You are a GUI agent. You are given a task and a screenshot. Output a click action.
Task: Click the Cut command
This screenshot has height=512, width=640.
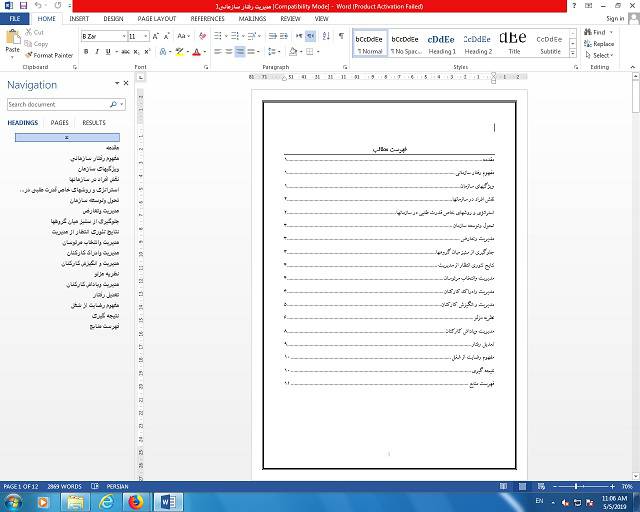[x=34, y=32]
